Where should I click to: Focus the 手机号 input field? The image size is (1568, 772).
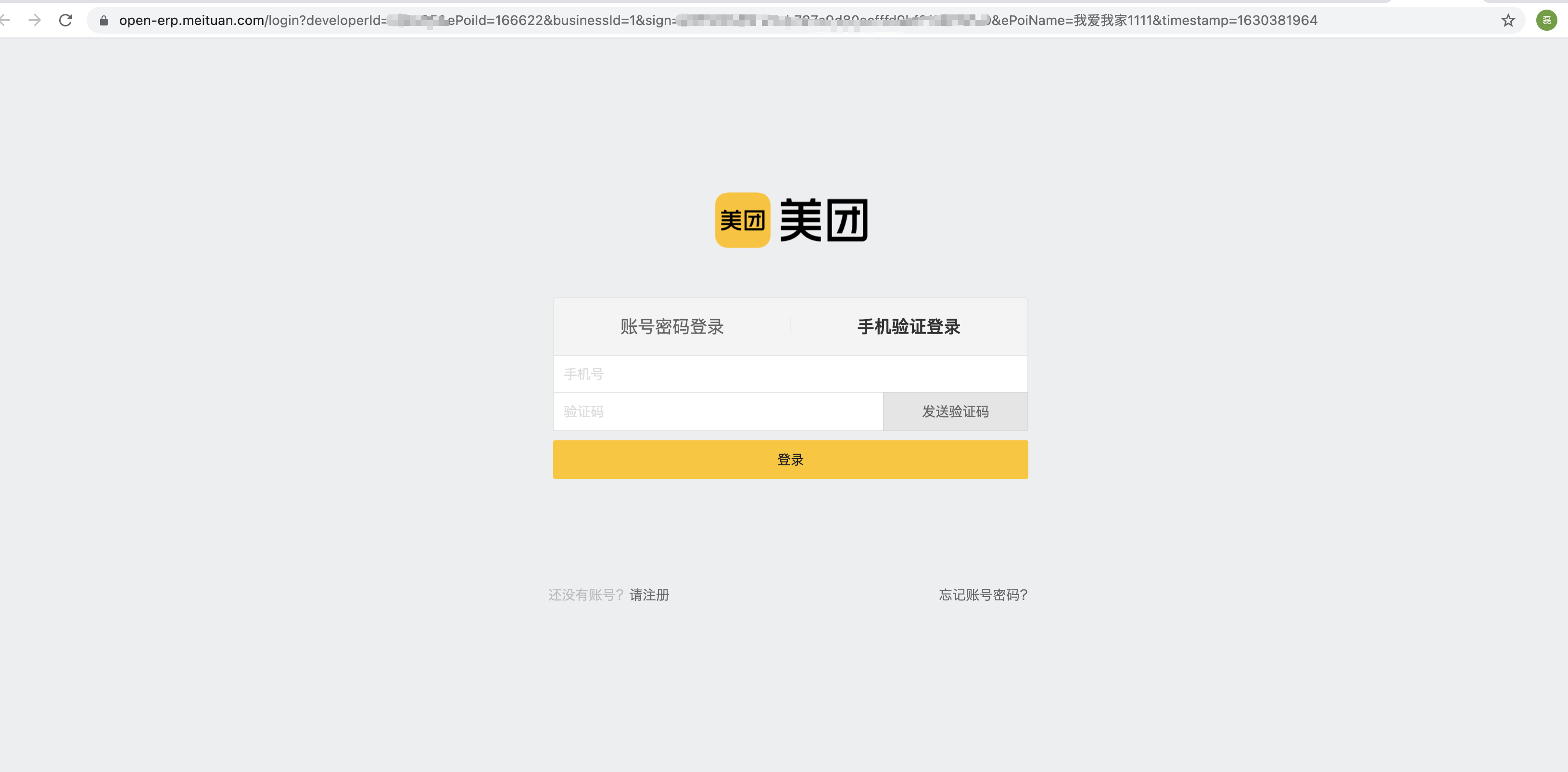(790, 374)
